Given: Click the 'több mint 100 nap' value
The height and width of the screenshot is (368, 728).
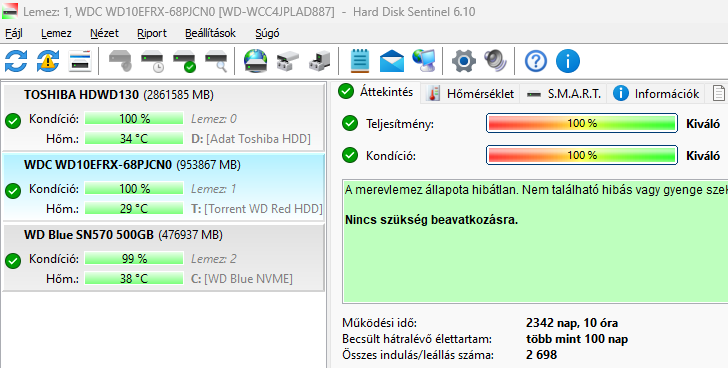Looking at the screenshot, I should (x=577, y=339).
